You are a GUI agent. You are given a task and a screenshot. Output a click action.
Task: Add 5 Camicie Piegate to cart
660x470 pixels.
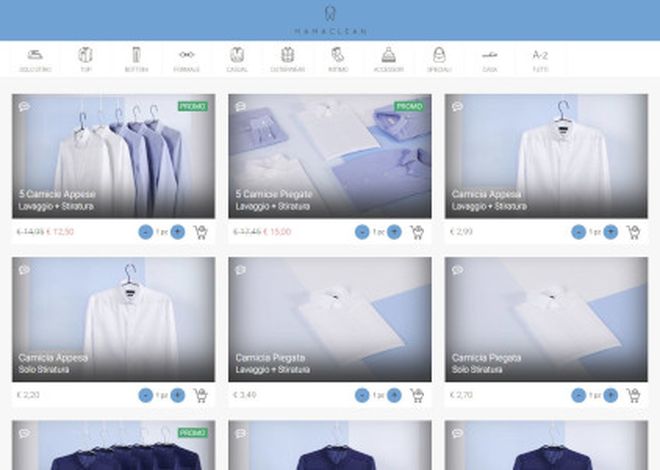pos(417,232)
